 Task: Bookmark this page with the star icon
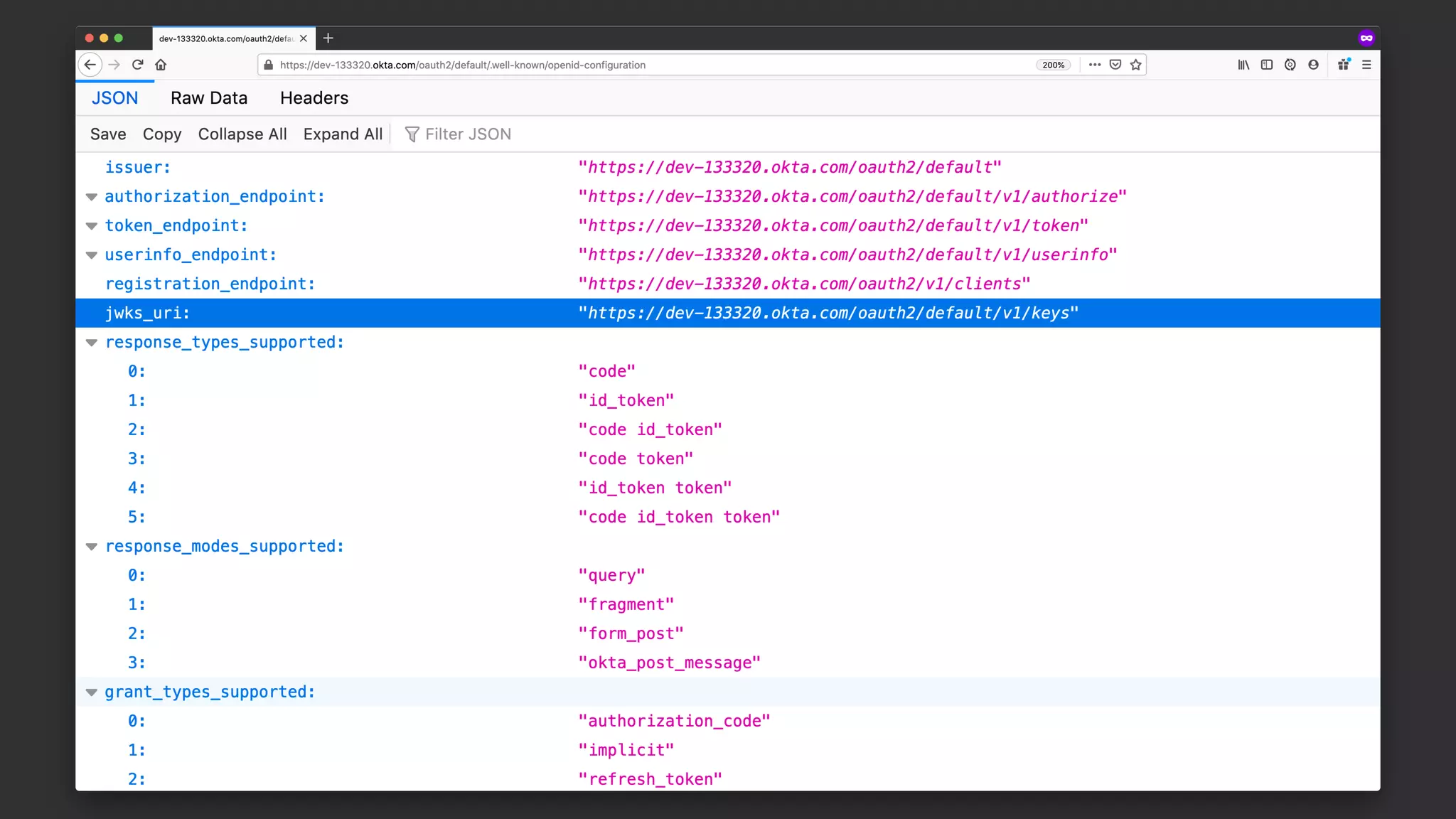pyautogui.click(x=1136, y=65)
